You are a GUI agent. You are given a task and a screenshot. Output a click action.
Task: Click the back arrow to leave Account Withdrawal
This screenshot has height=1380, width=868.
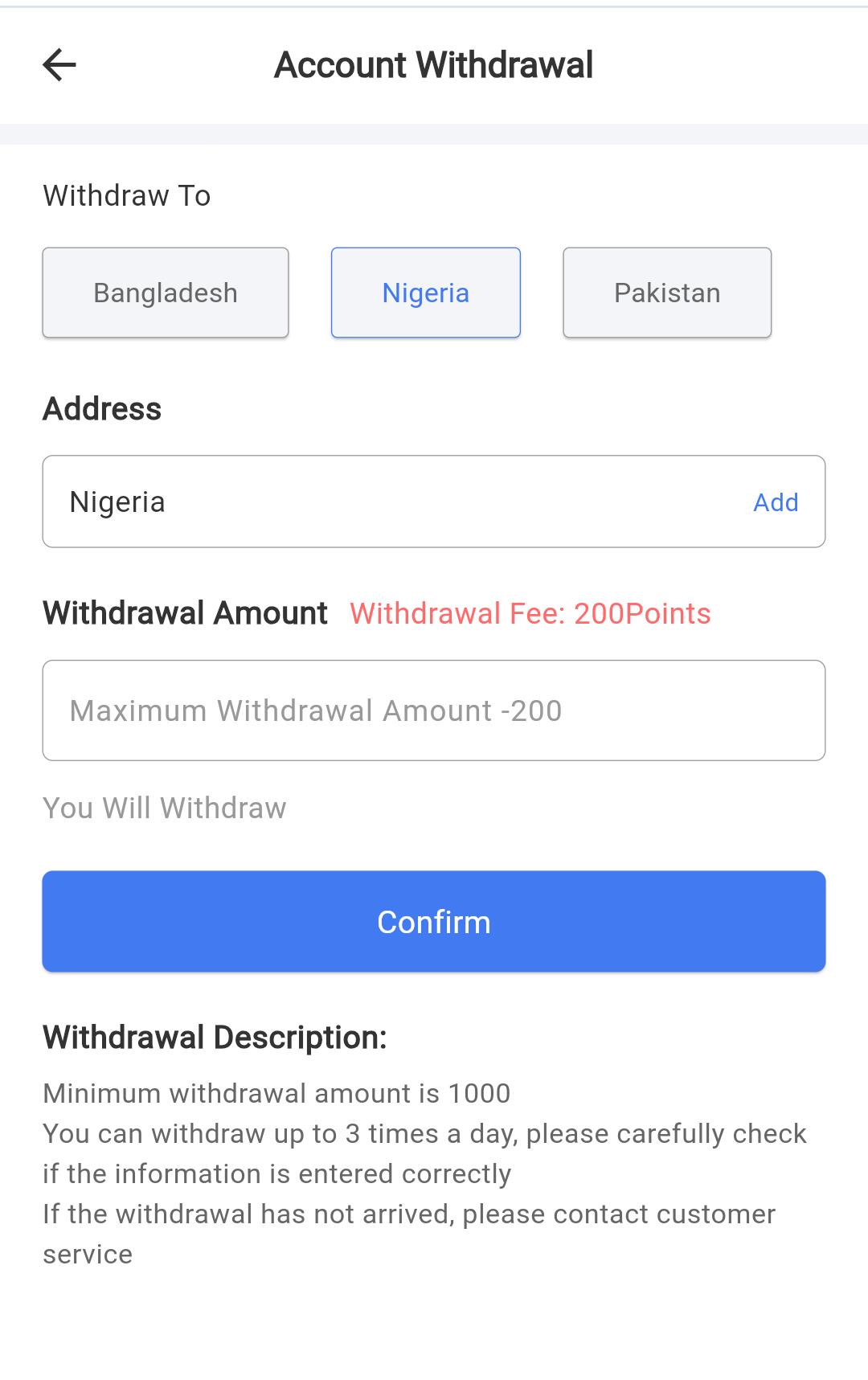point(60,63)
